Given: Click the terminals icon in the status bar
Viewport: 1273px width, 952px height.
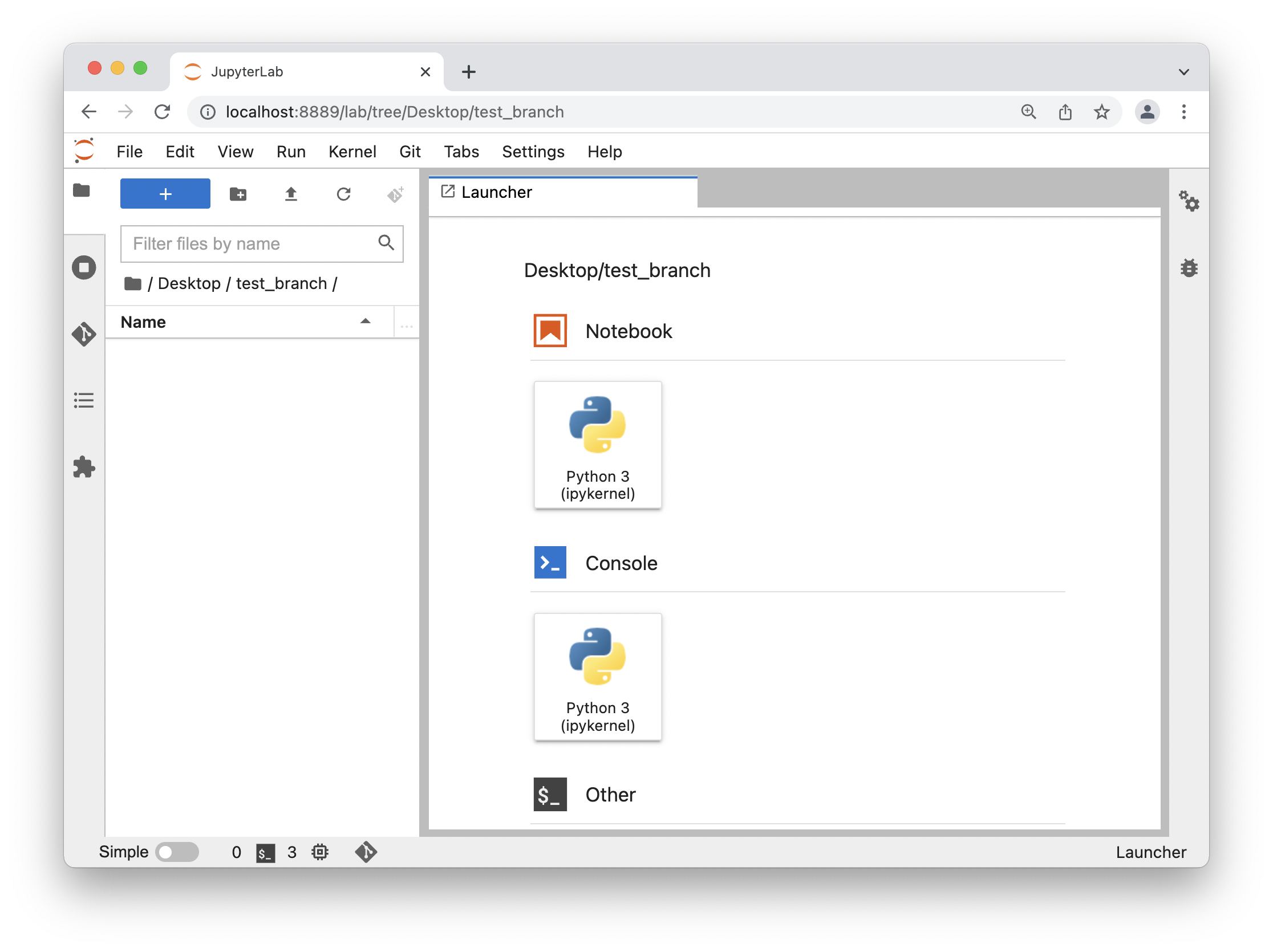Looking at the screenshot, I should pos(265,852).
